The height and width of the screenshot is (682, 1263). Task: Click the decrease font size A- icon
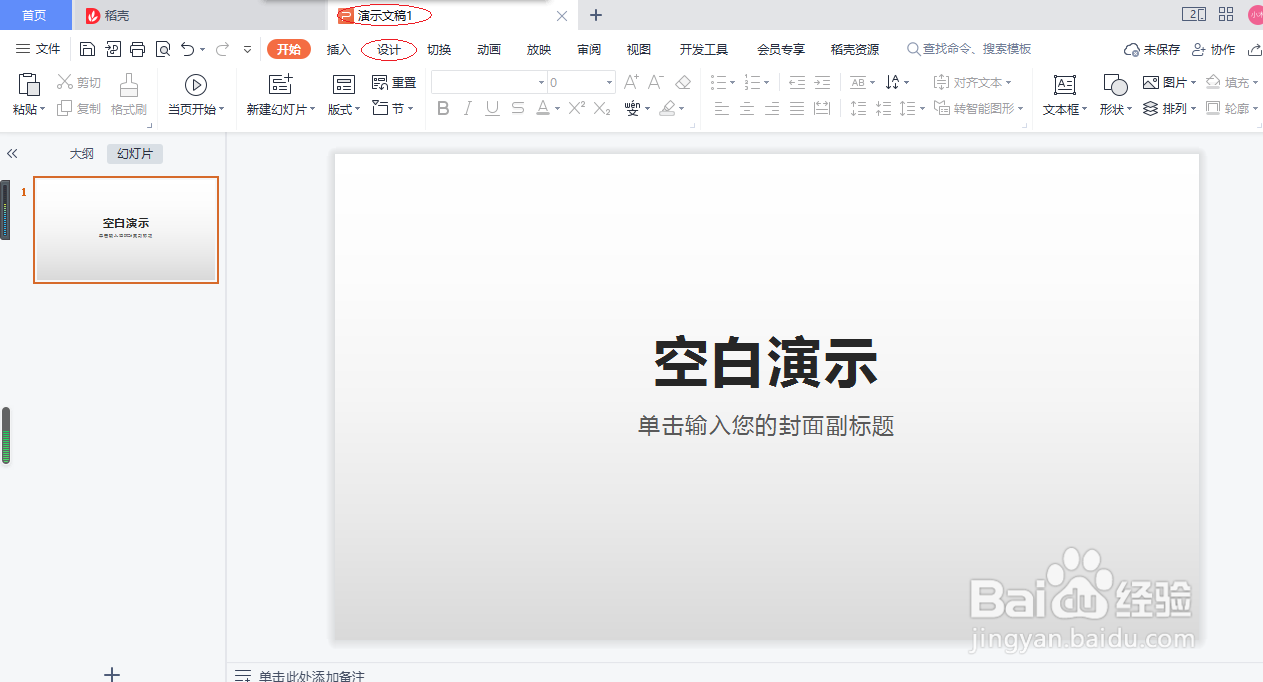[656, 82]
